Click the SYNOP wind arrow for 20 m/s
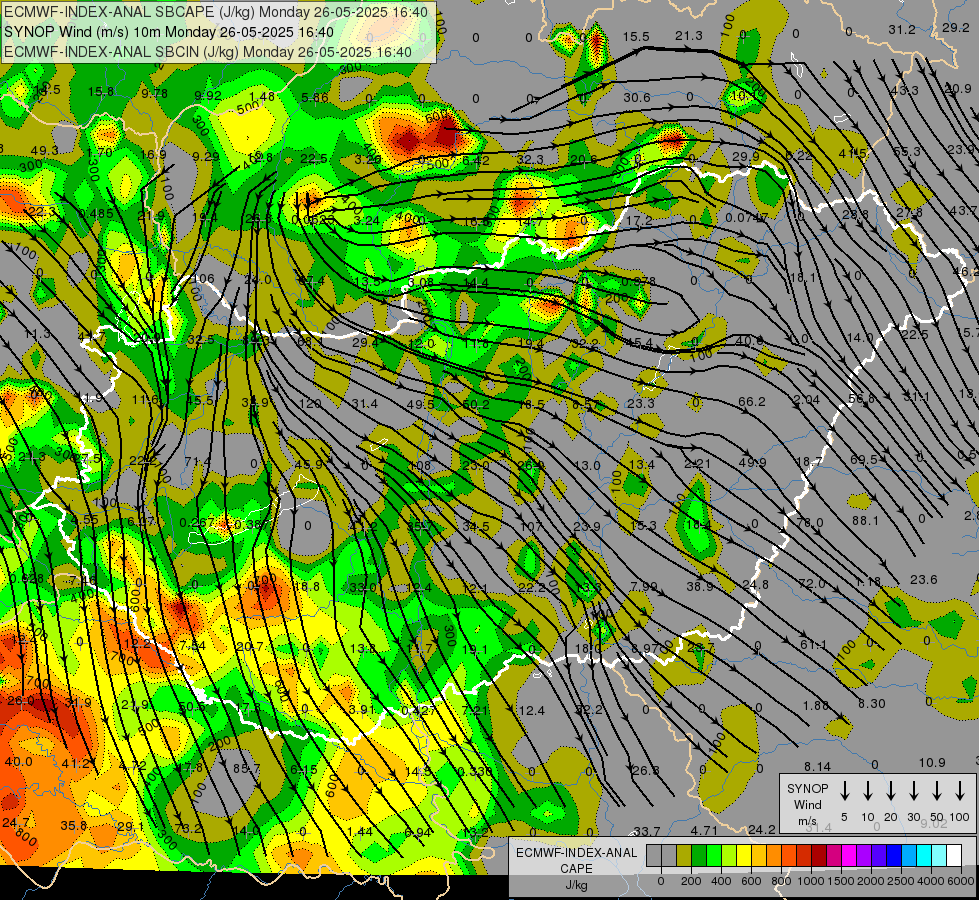The width and height of the screenshot is (979, 900). (890, 791)
